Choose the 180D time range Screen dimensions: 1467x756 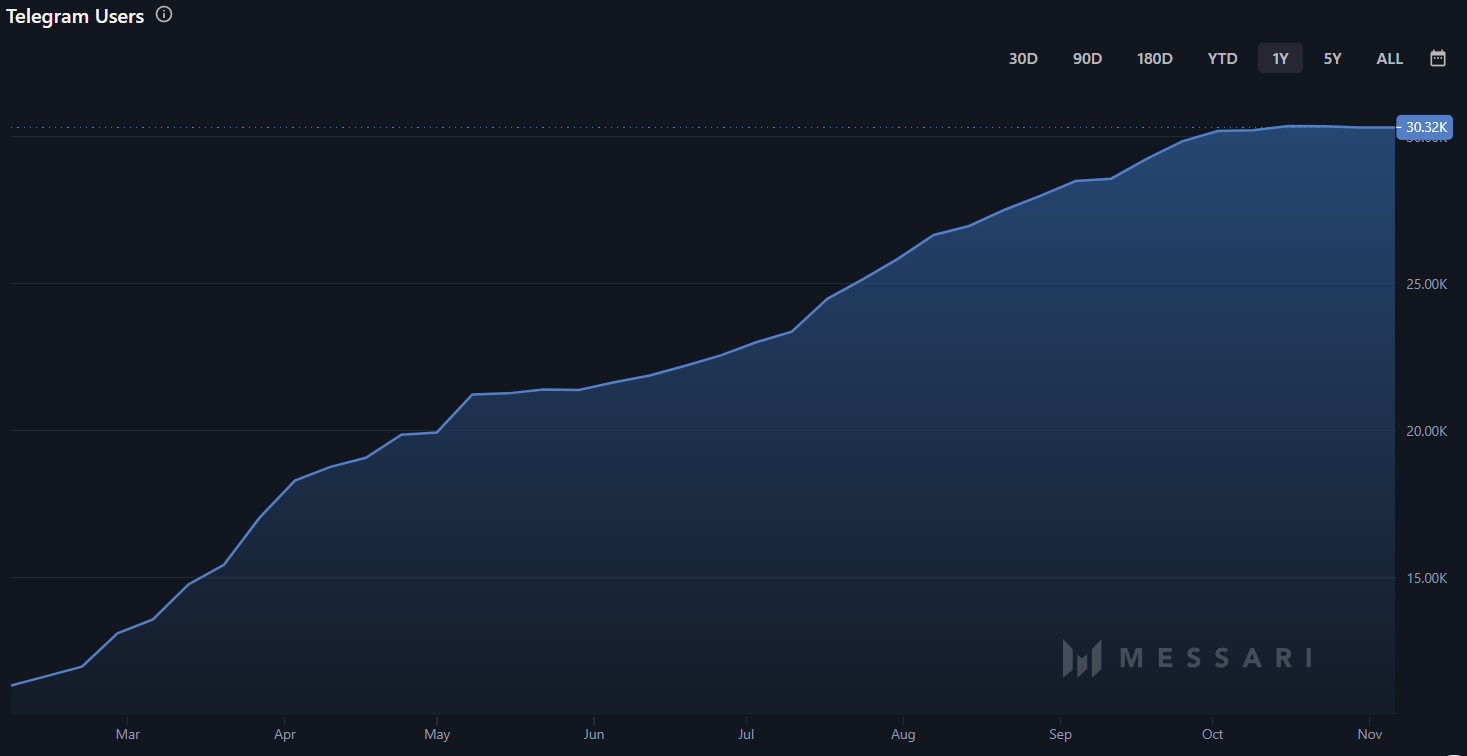click(x=1154, y=59)
